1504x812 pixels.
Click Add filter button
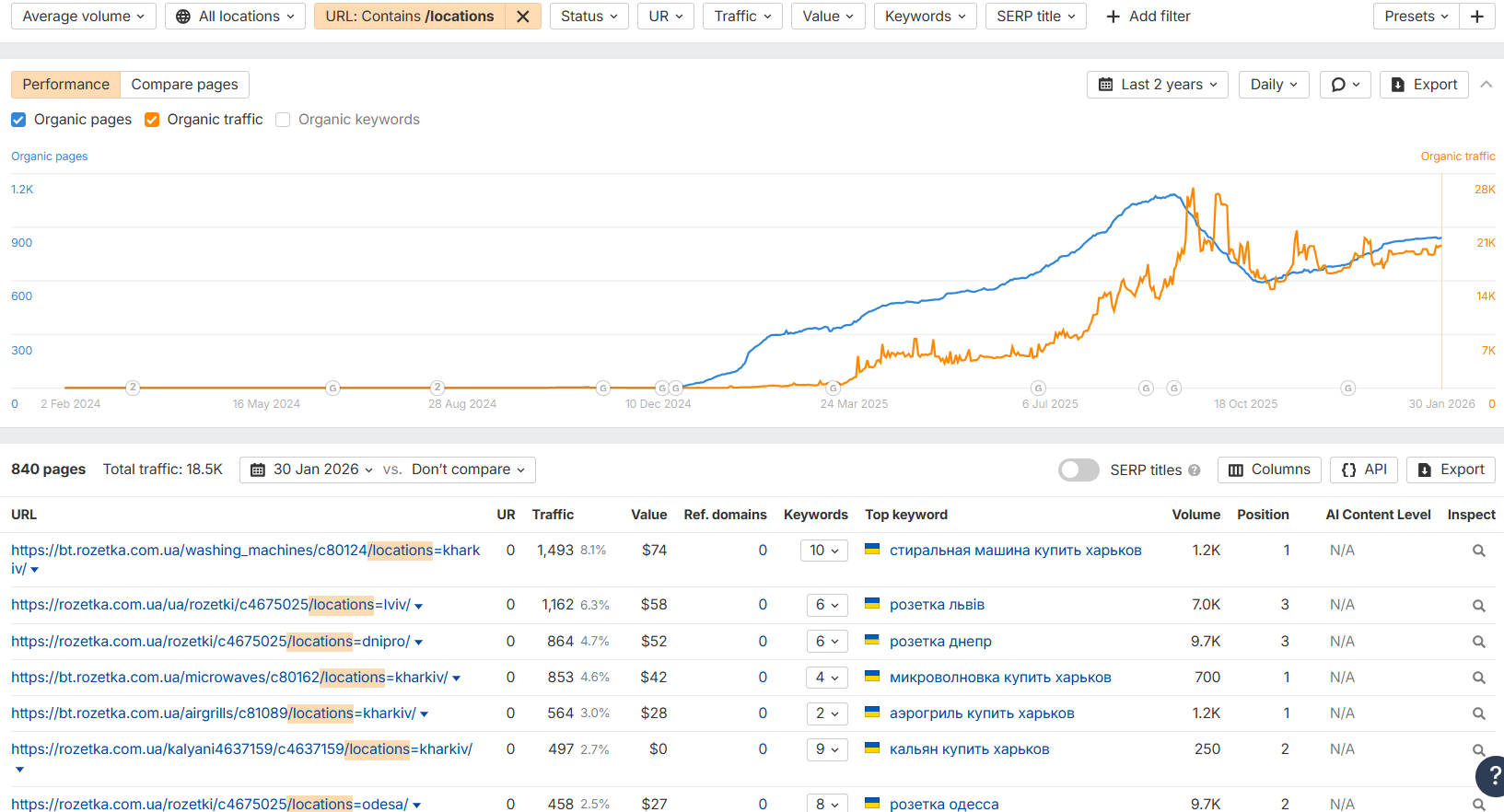pos(1148,17)
